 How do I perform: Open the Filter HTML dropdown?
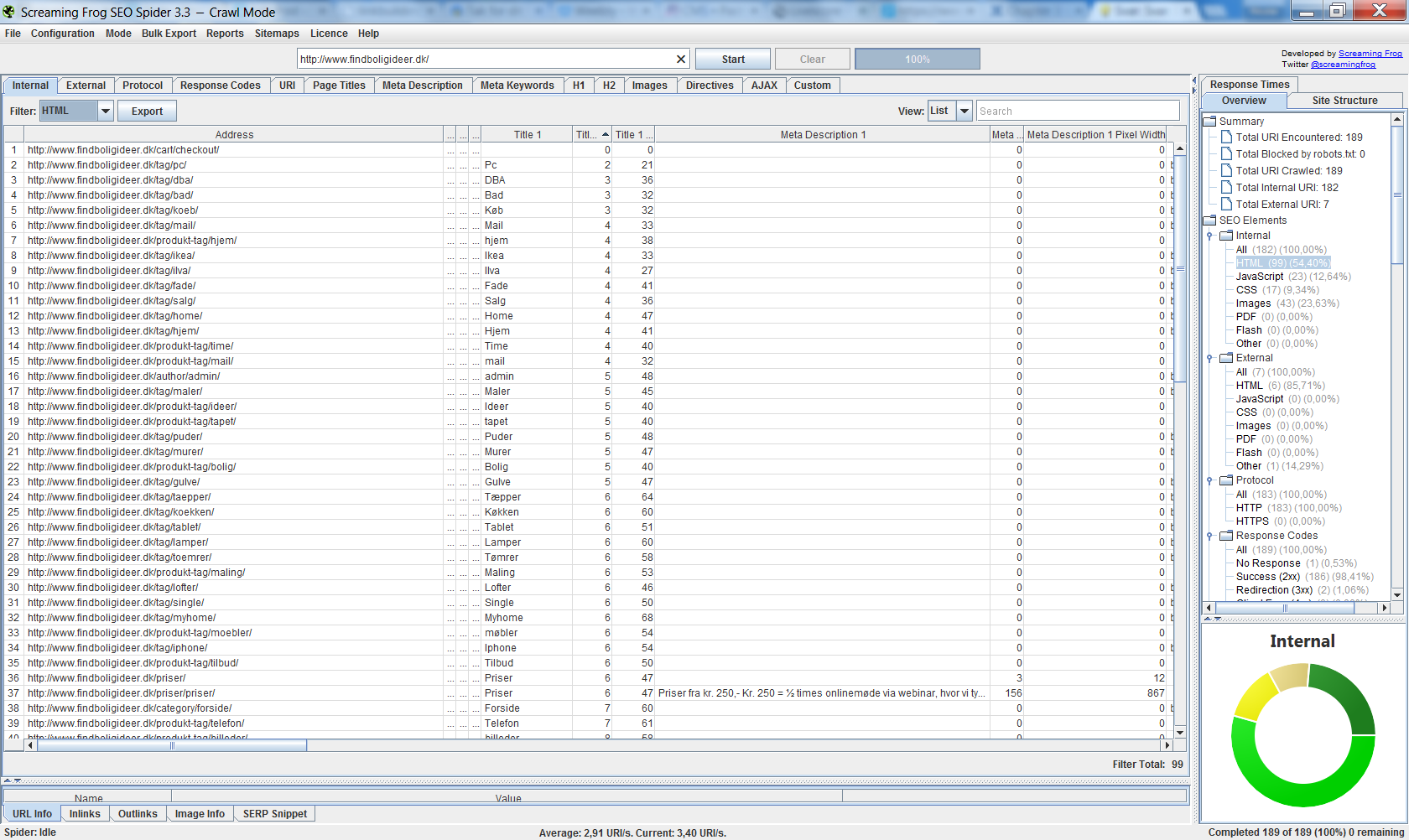click(106, 111)
